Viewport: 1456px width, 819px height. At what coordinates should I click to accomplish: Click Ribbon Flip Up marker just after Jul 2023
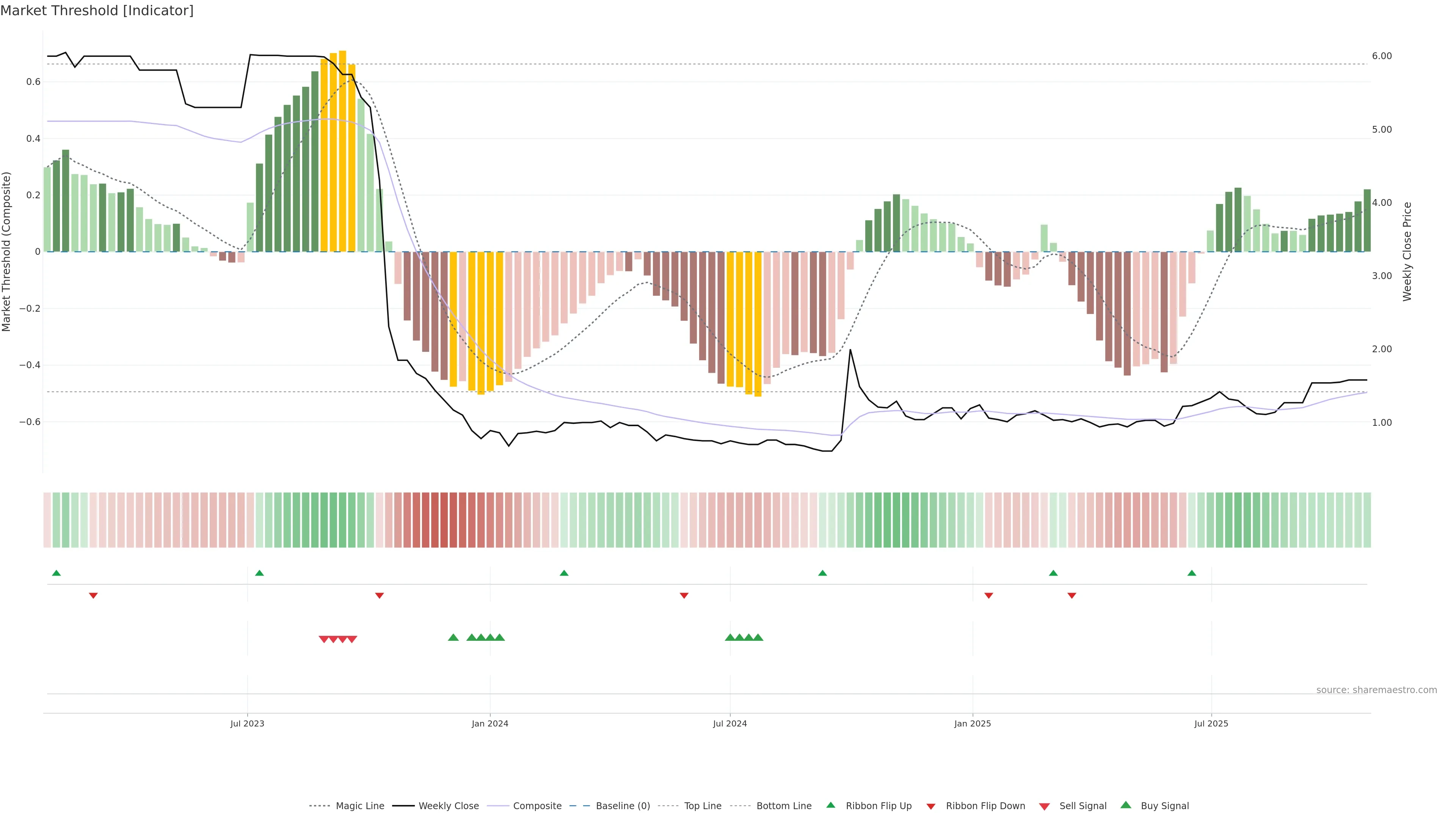[259, 573]
